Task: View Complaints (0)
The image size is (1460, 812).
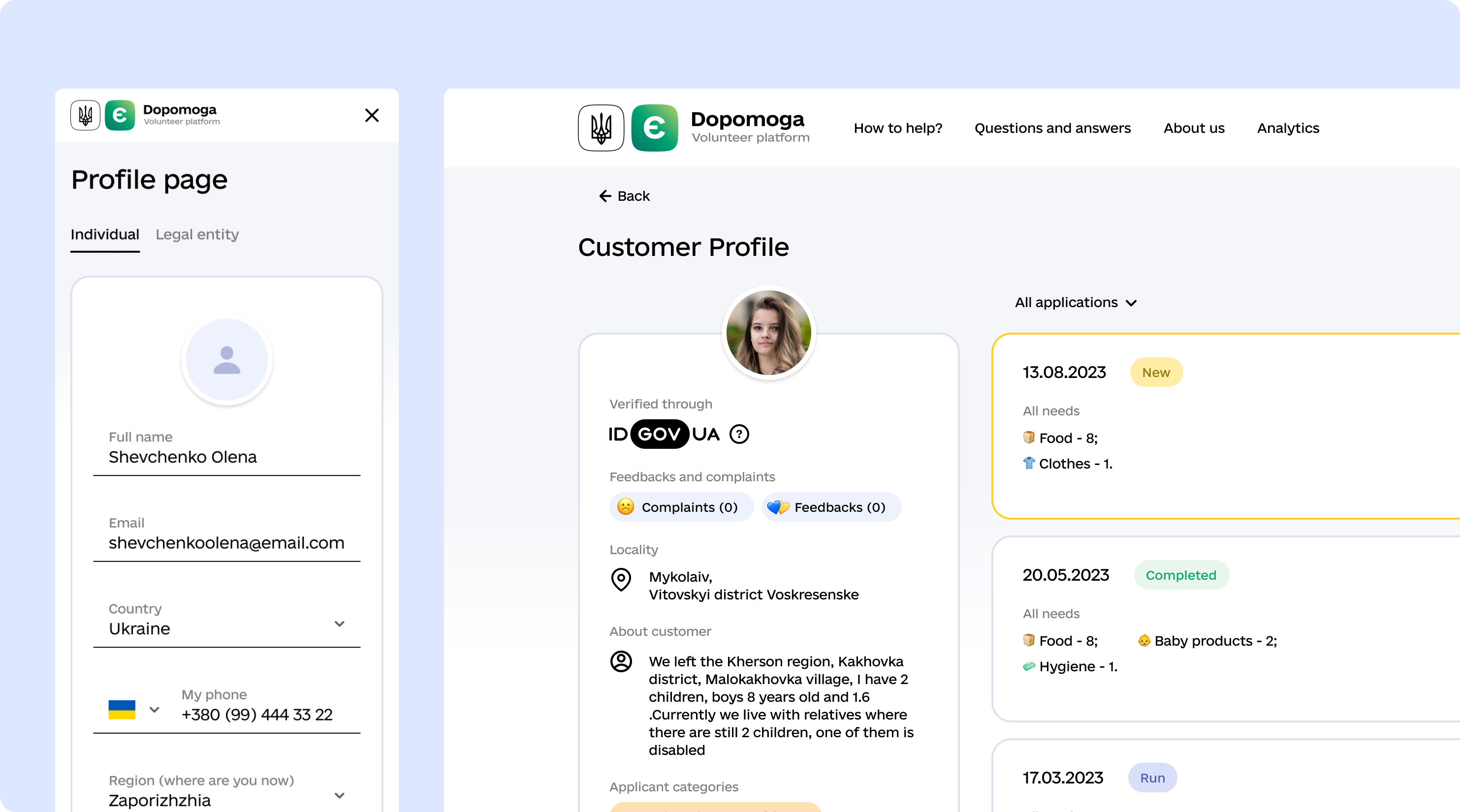Action: tap(681, 507)
